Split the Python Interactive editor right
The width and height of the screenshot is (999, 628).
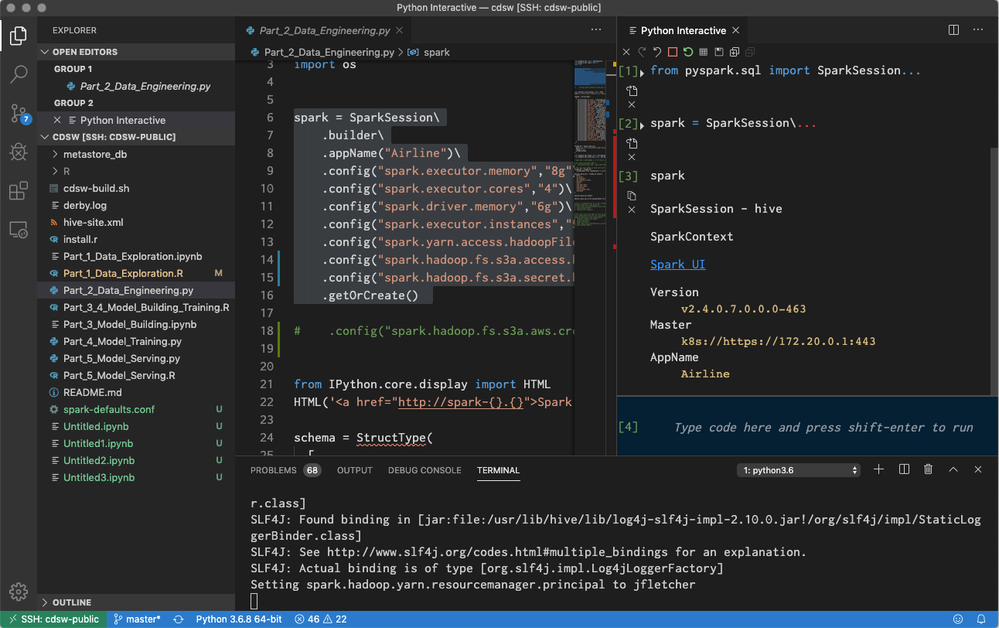coord(954,30)
